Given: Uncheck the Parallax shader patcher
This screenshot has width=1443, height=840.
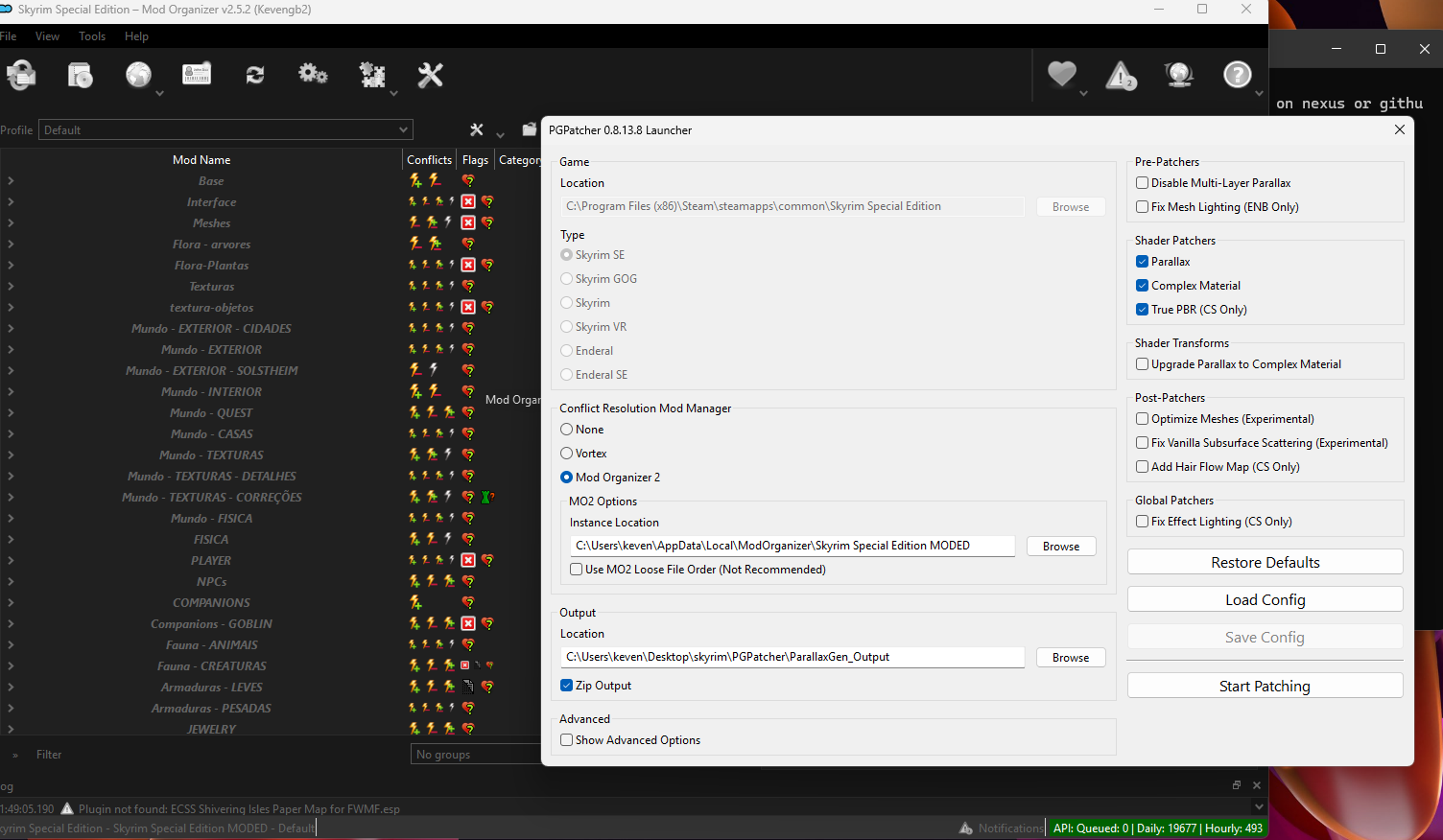Looking at the screenshot, I should 1142,262.
